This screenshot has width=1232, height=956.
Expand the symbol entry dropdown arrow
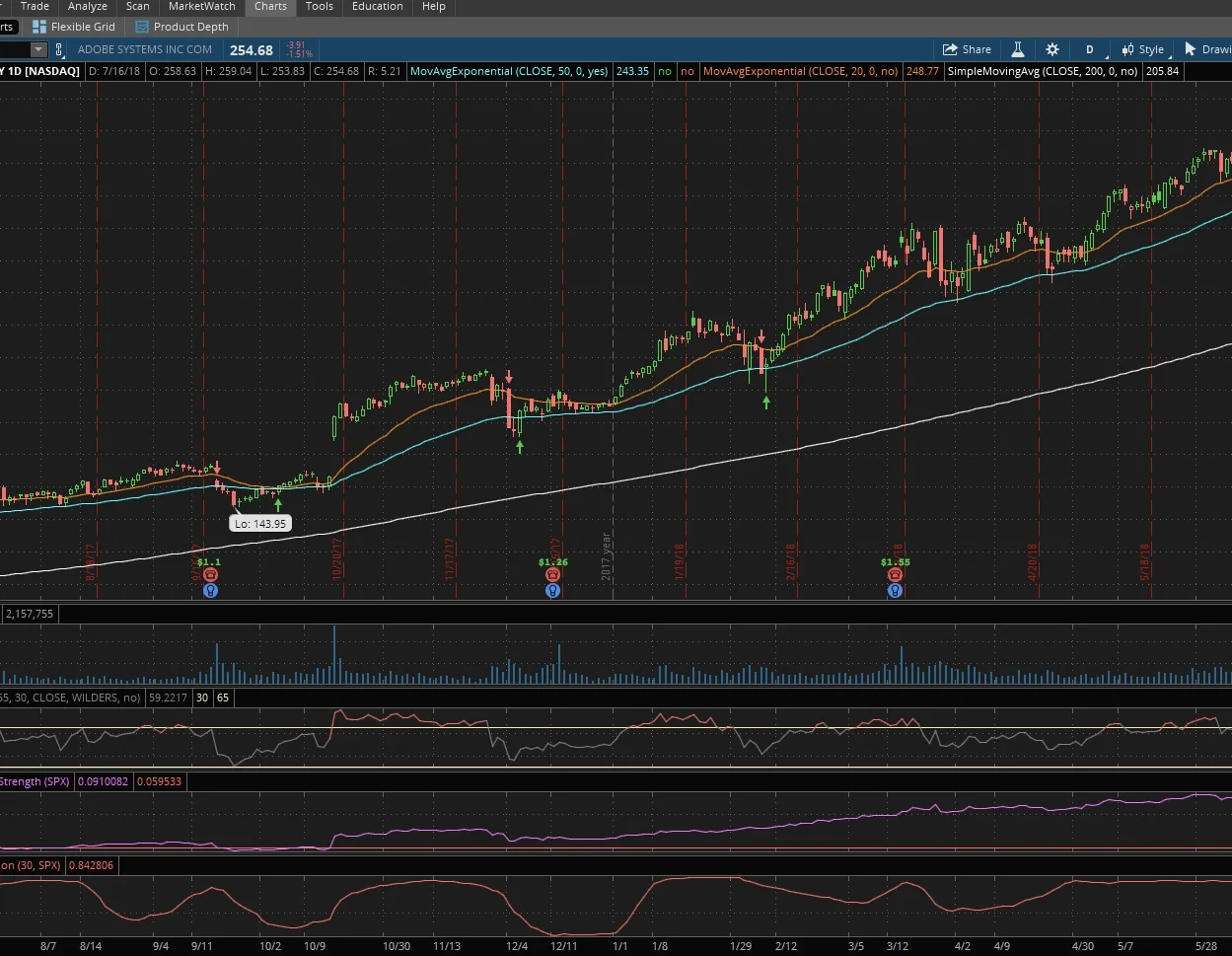tap(38, 49)
